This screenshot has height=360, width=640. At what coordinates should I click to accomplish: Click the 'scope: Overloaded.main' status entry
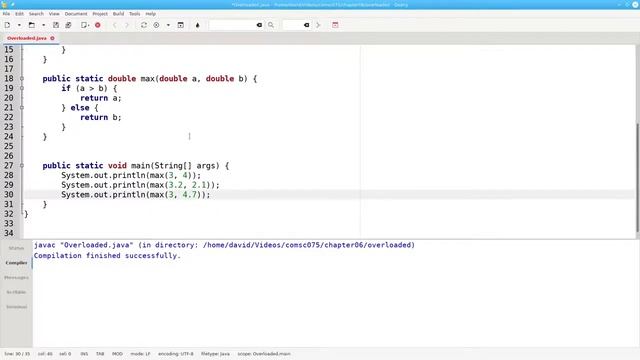pyautogui.click(x=264, y=354)
